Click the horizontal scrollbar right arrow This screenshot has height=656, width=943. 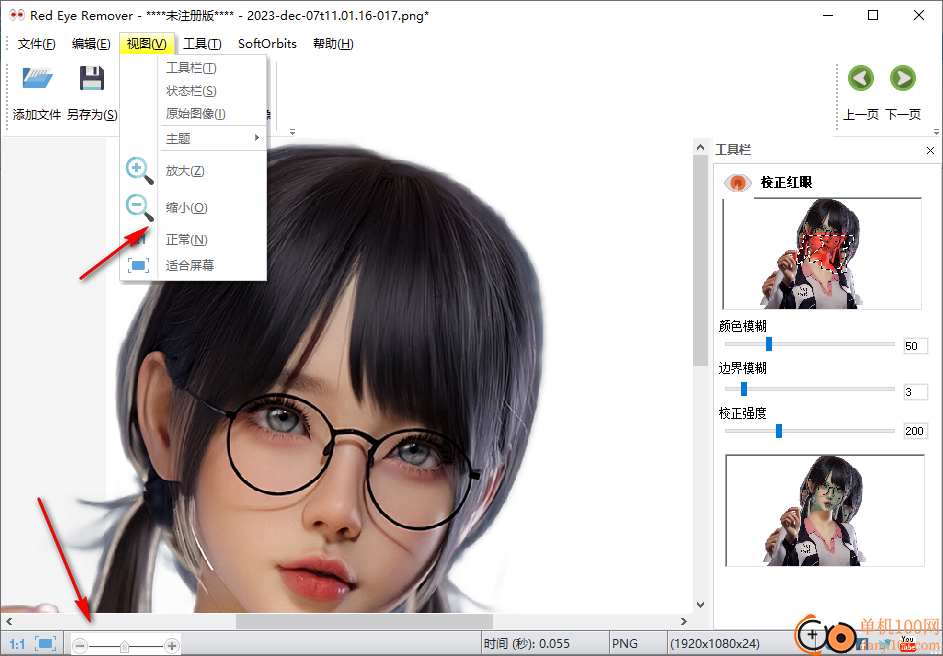(684, 621)
